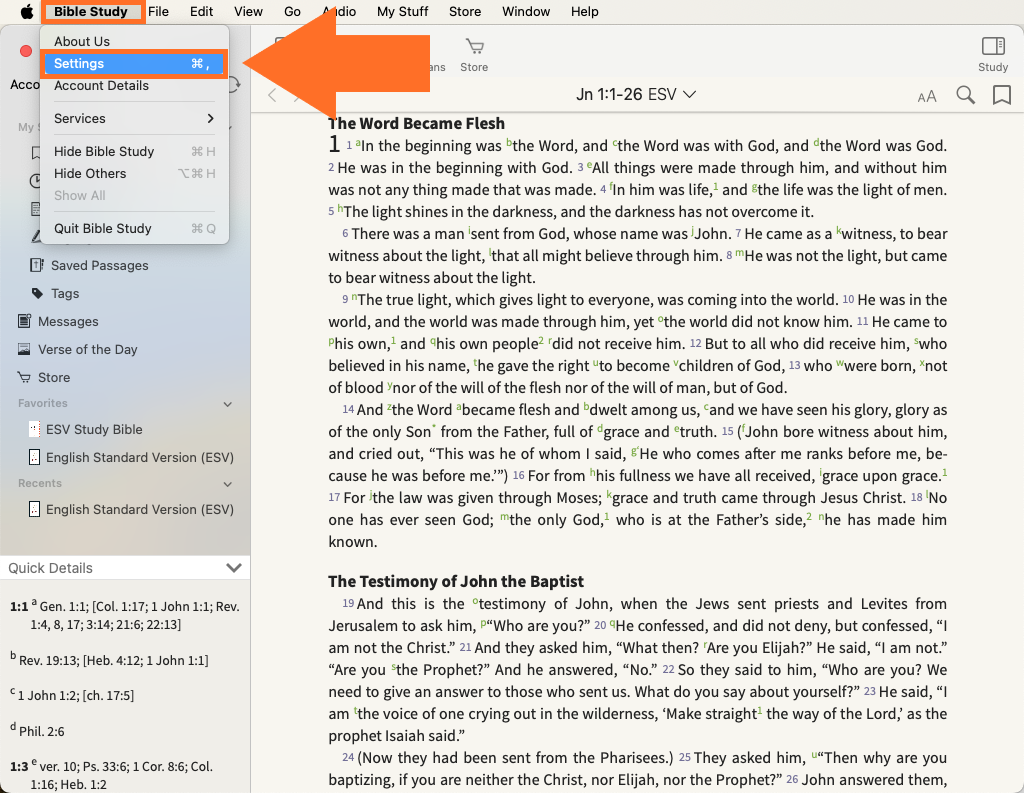Click Quit Bible Study
This screenshot has width=1024, height=793.
point(103,228)
